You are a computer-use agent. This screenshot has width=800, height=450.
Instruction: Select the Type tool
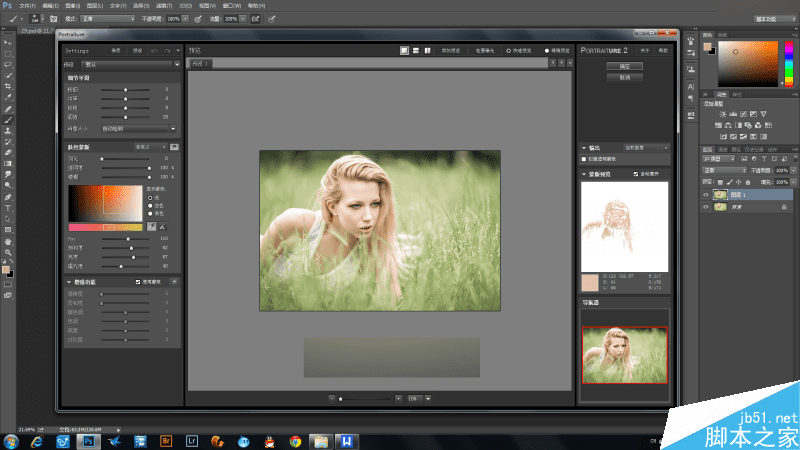pyautogui.click(x=9, y=207)
